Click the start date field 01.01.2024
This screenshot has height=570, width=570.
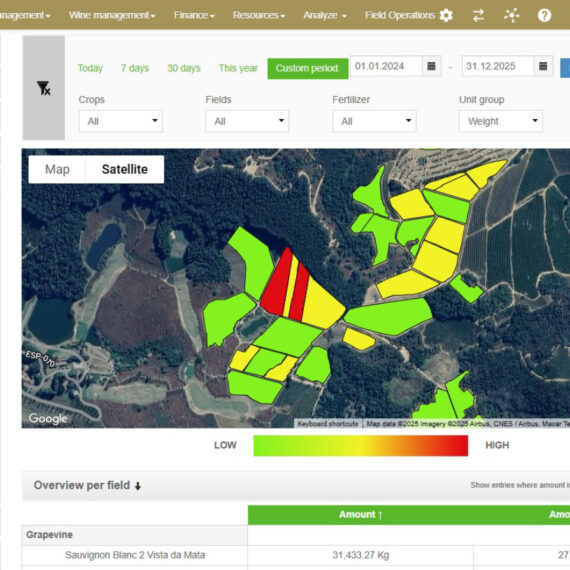[x=386, y=66]
